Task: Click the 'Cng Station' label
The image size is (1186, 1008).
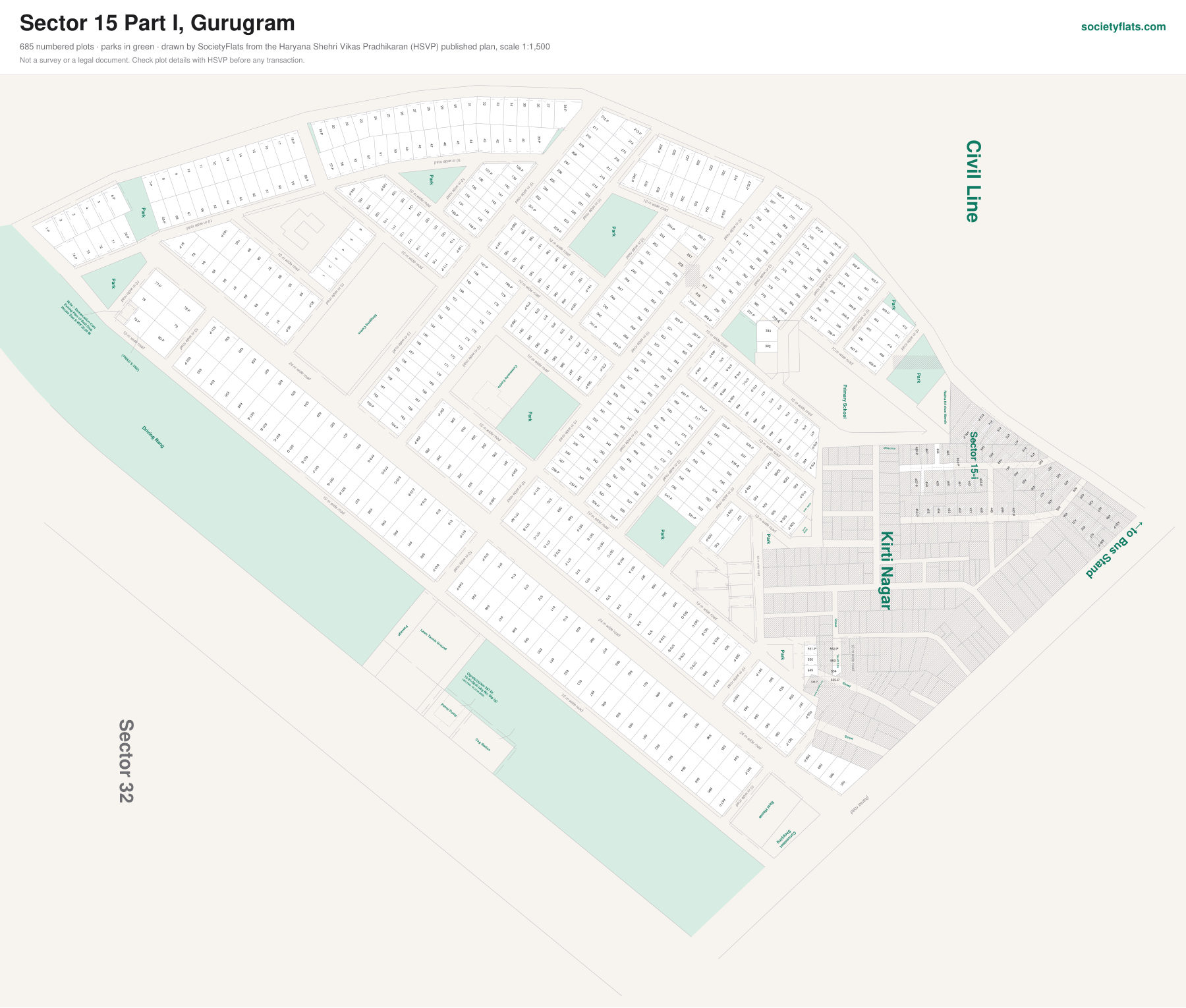Action: (483, 745)
